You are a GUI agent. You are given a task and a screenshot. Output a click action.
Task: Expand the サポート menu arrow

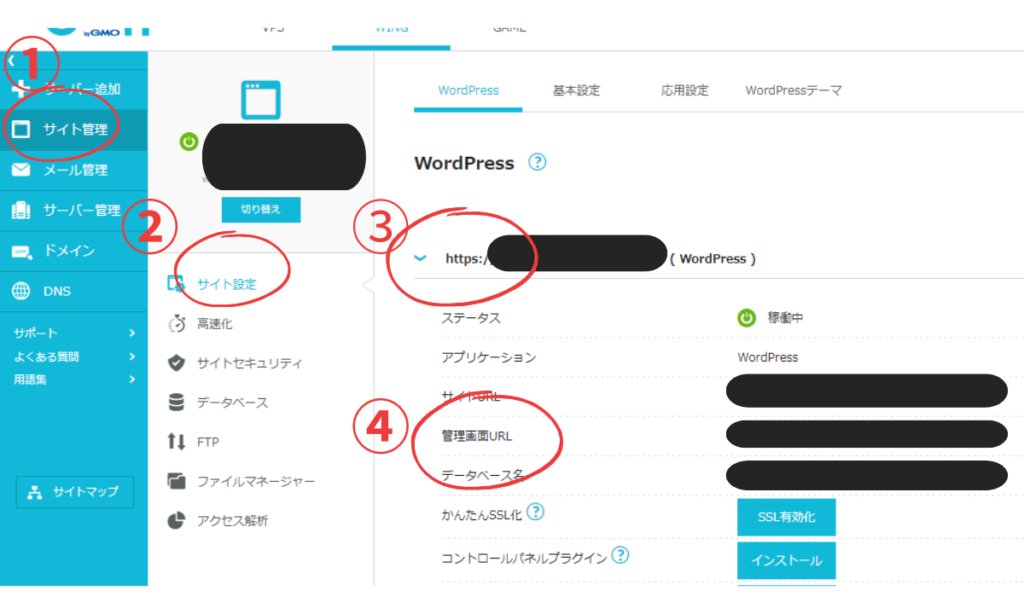tap(132, 333)
